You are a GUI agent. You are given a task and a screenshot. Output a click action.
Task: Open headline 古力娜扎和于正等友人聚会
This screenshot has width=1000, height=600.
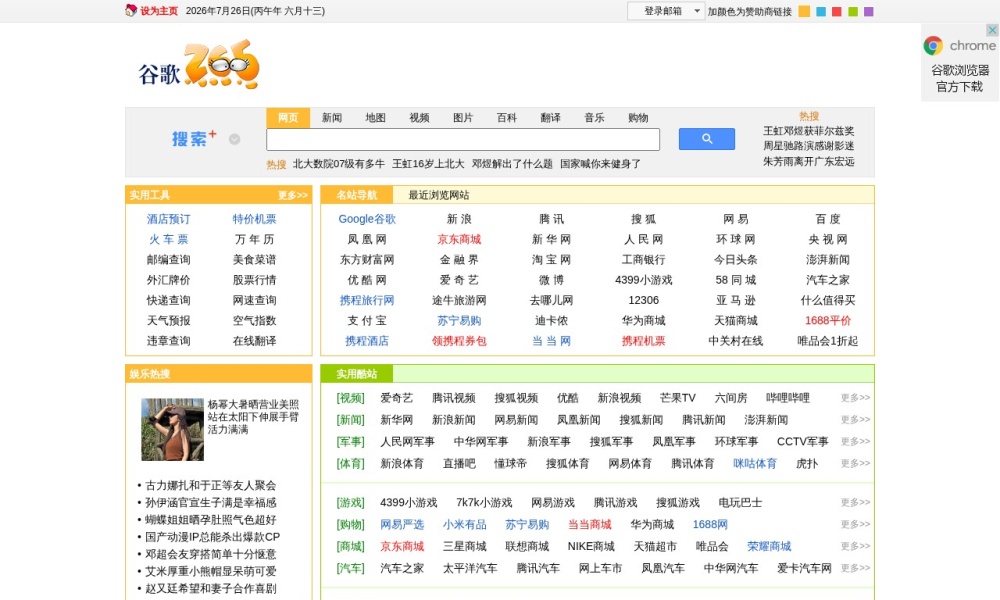click(x=210, y=485)
